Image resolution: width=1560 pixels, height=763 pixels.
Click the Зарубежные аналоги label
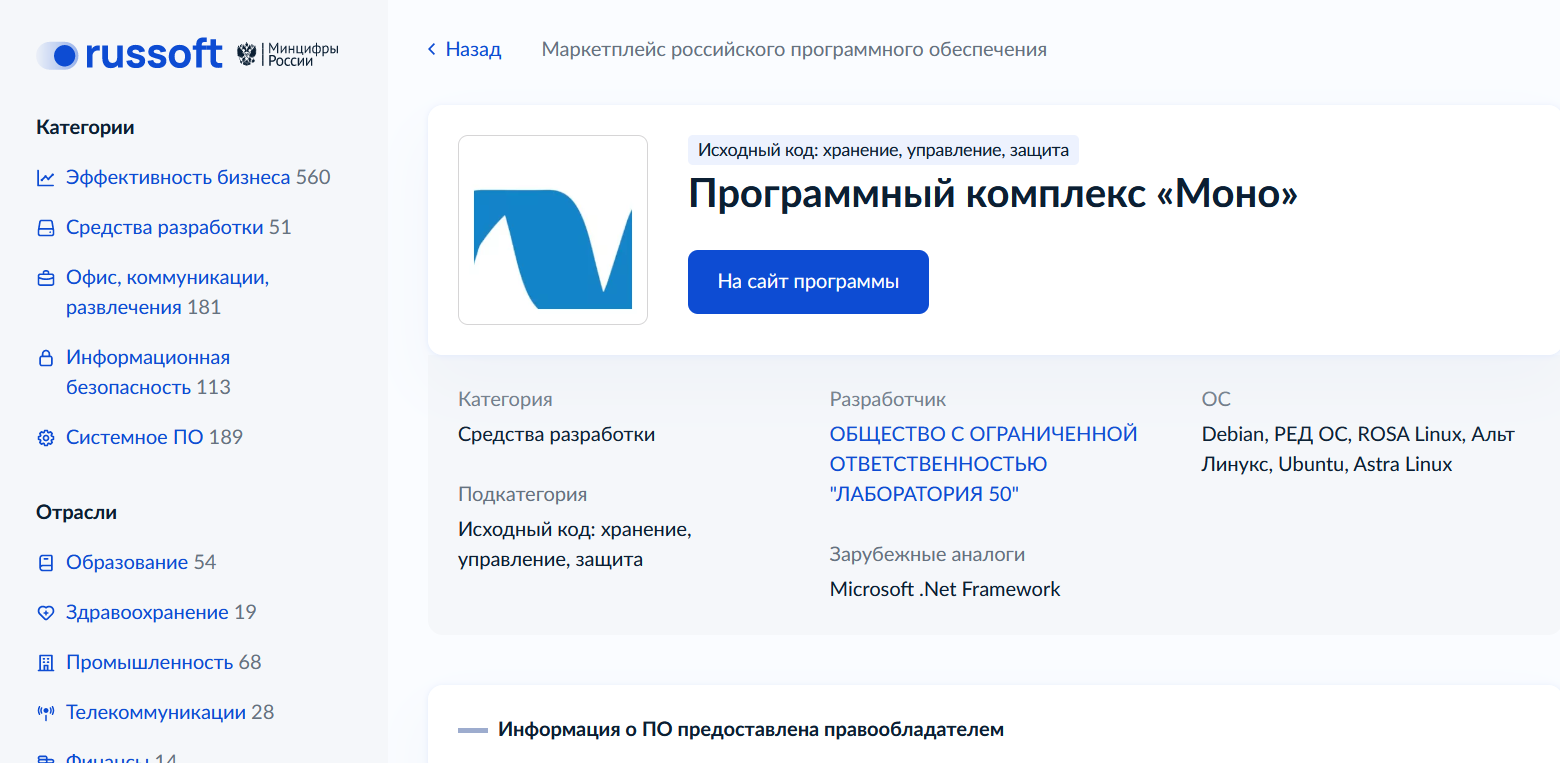(927, 554)
